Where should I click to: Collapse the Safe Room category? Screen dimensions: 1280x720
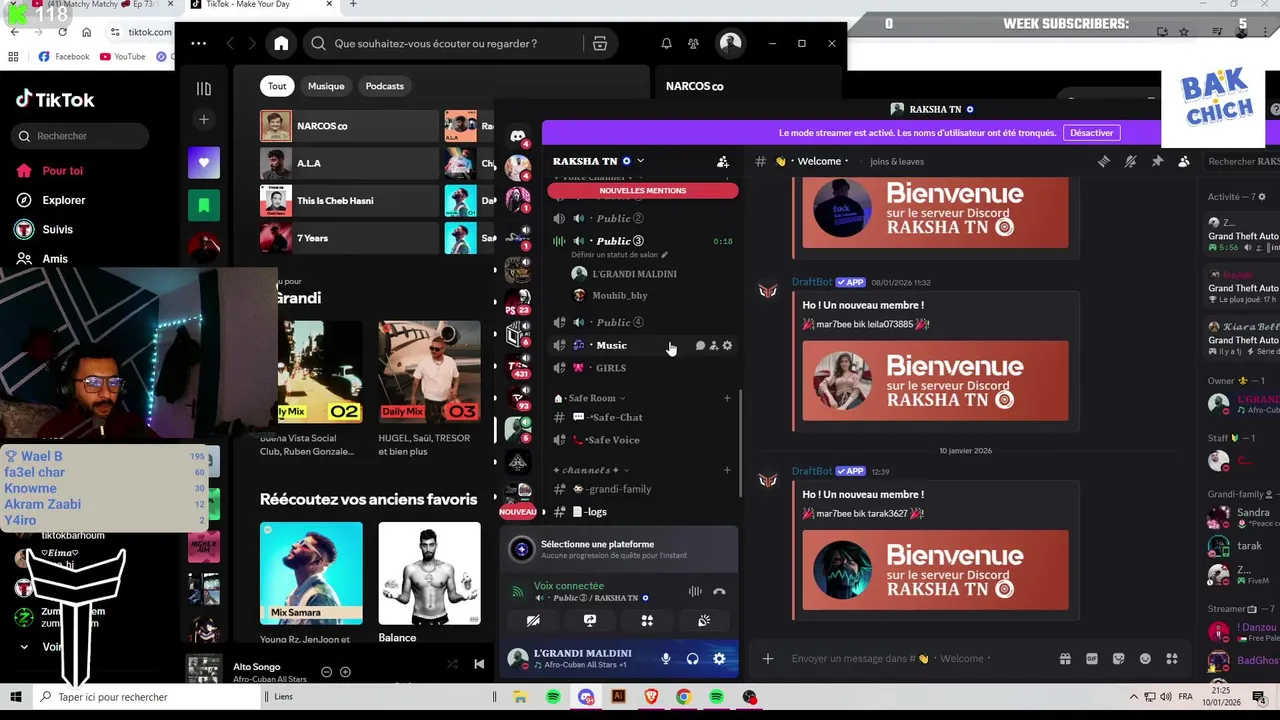pos(591,398)
